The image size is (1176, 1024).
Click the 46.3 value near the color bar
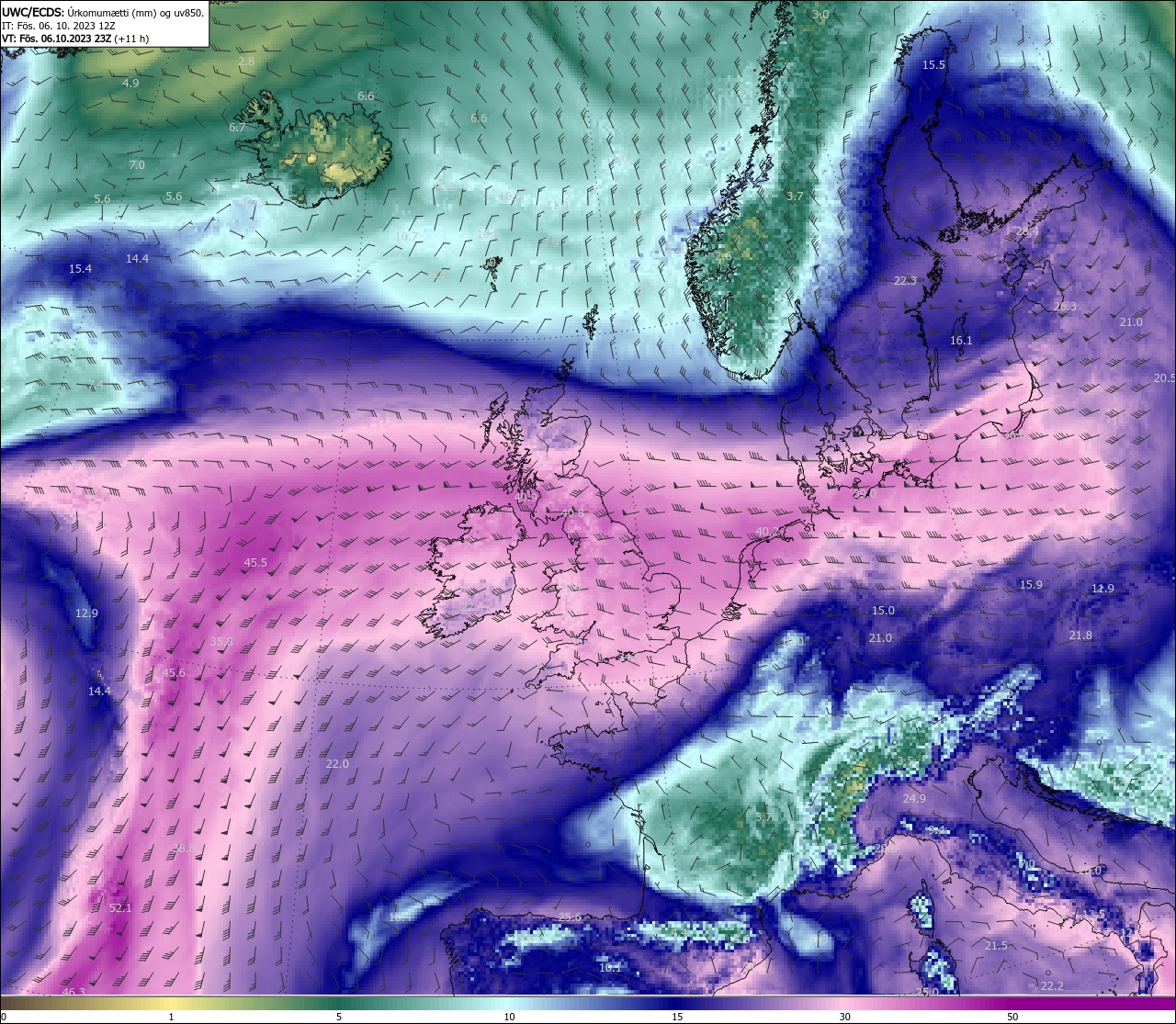73,992
